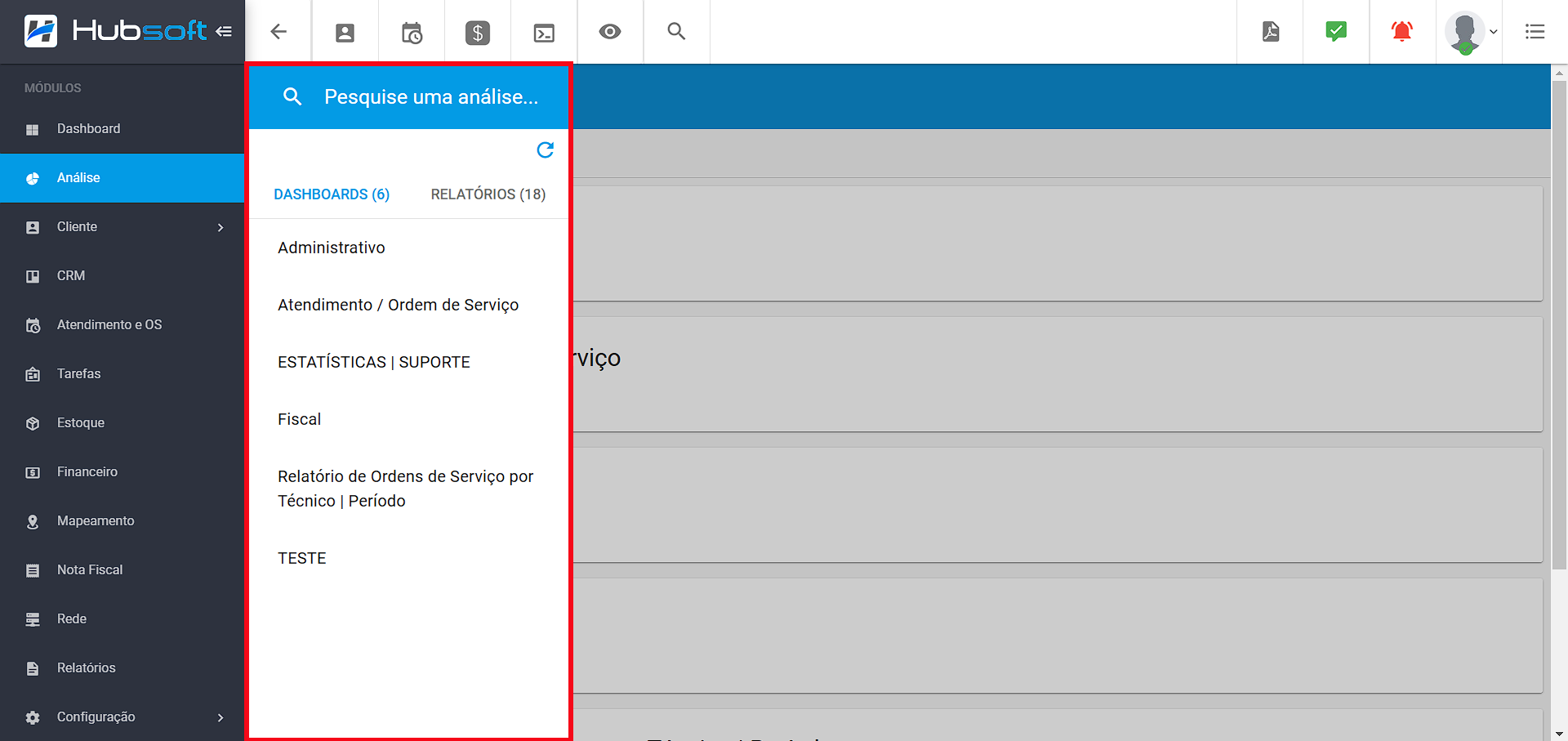The height and width of the screenshot is (741, 1568).
Task: Open the calendar-clock atendimento toolbar icon
Action: [412, 33]
